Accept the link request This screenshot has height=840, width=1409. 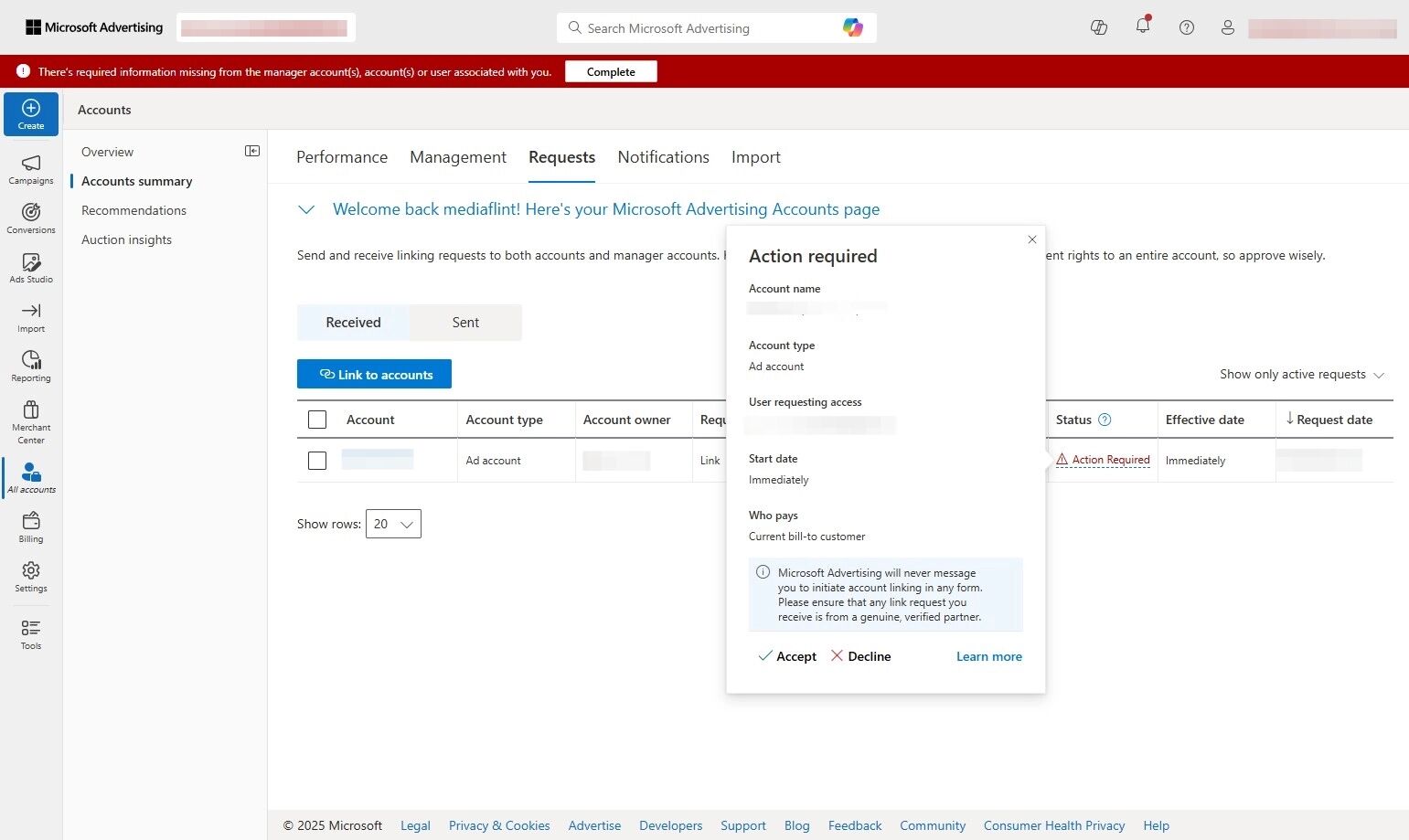pos(787,656)
